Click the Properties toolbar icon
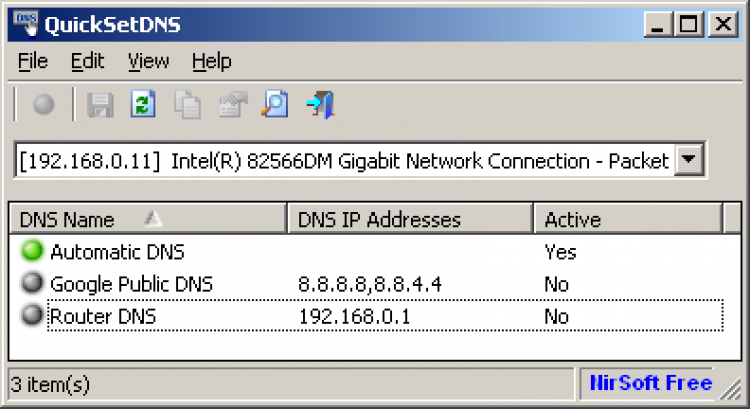 232,105
